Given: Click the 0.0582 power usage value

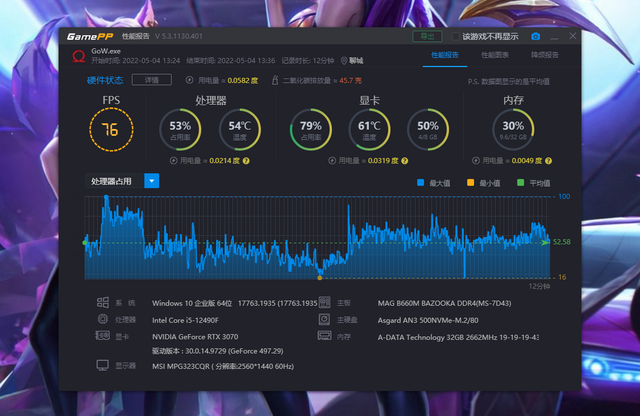Looking at the screenshot, I should [x=243, y=80].
